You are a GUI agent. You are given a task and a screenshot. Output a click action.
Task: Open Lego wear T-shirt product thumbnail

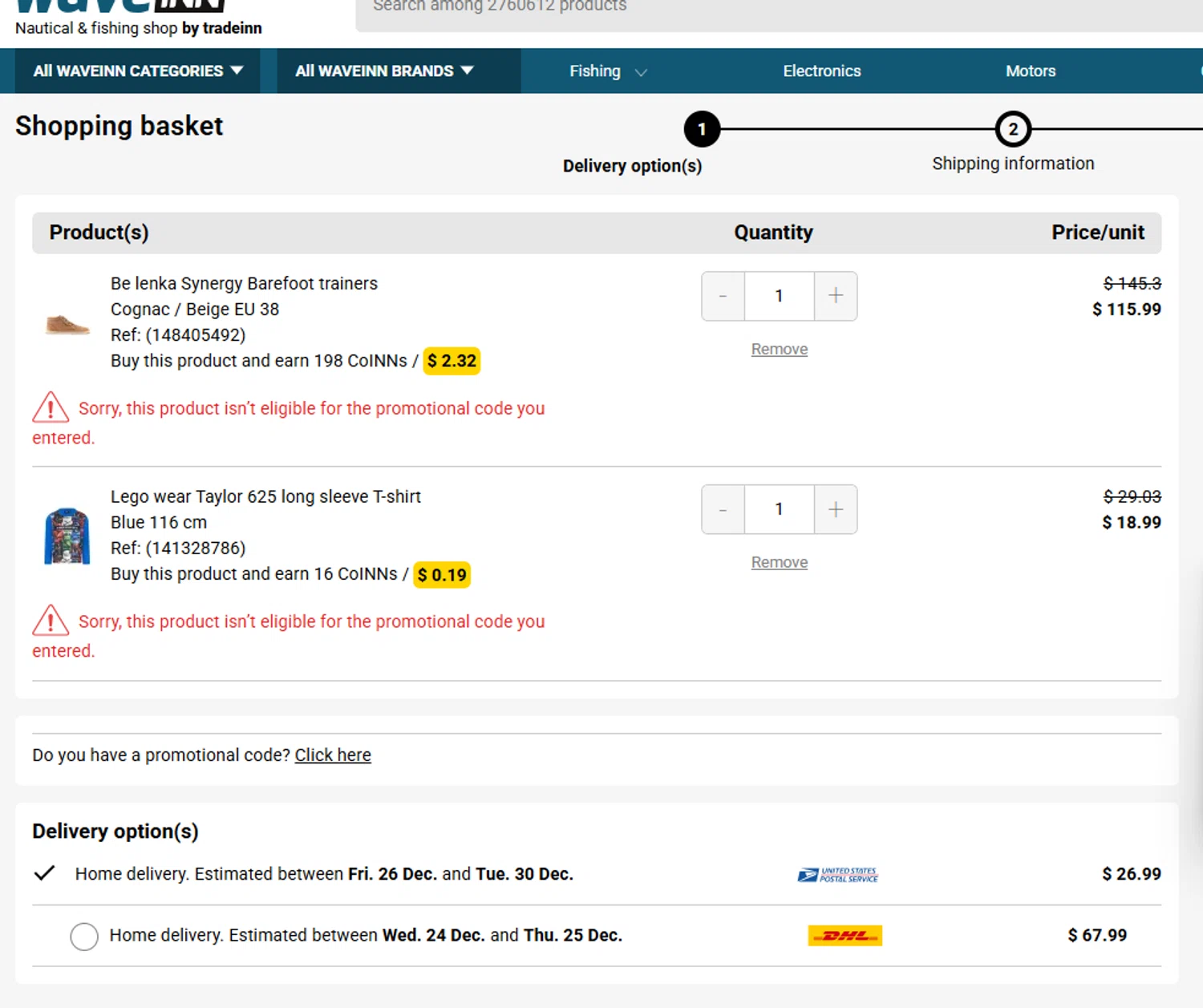(x=67, y=536)
